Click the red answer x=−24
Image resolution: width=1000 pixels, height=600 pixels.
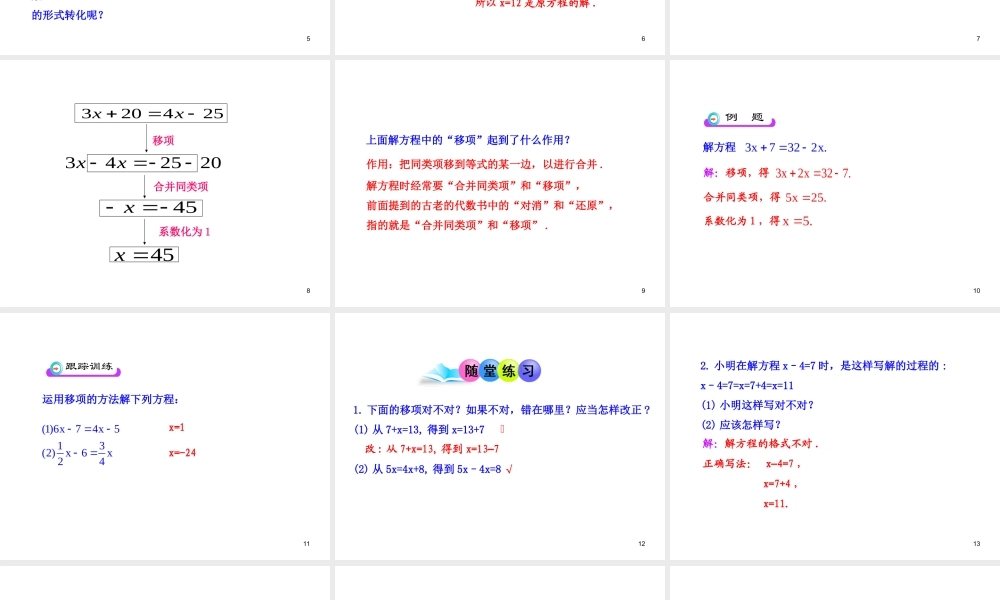point(182,453)
